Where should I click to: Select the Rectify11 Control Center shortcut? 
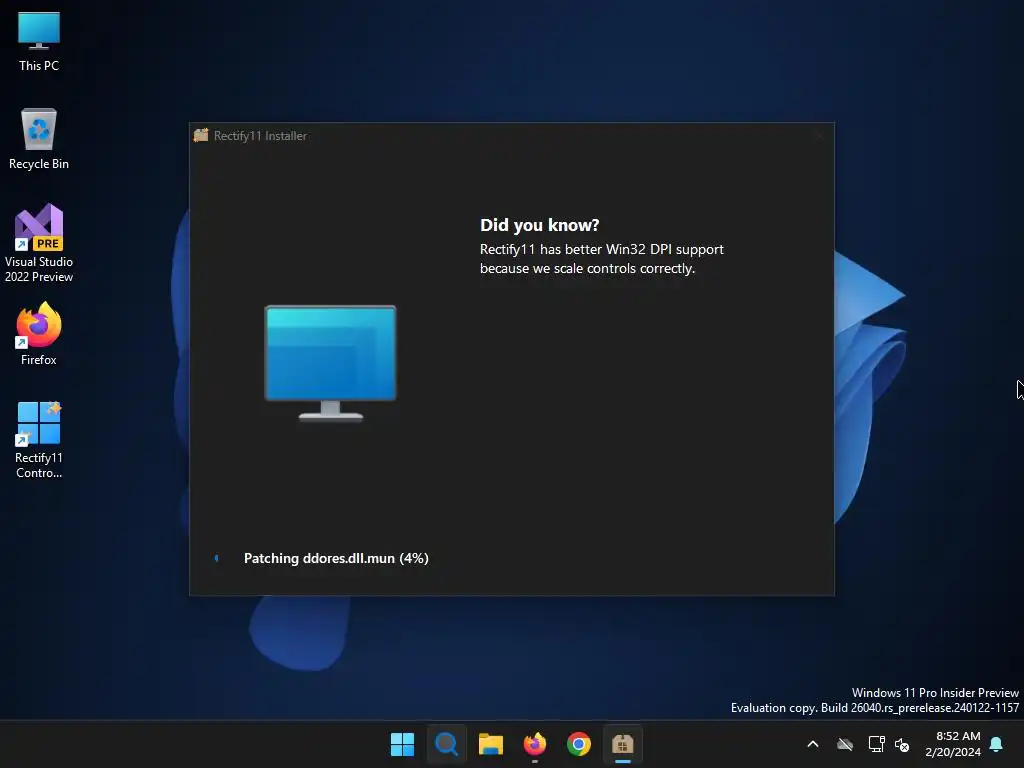tap(39, 440)
